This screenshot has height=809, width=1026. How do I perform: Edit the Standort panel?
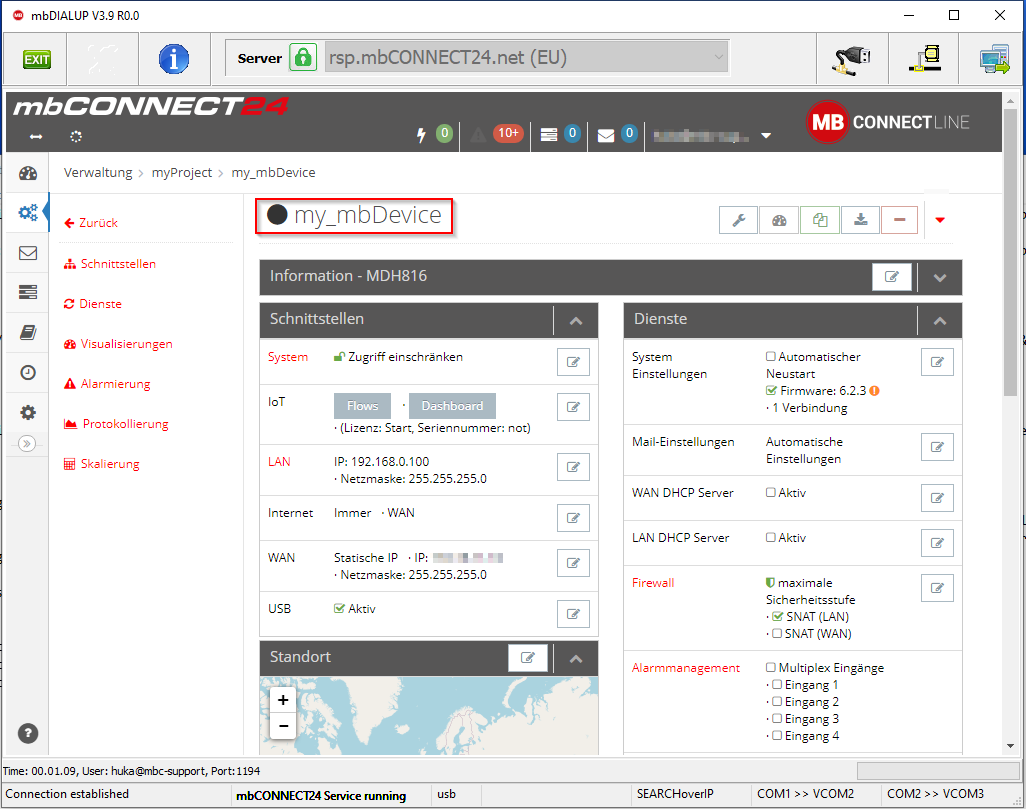tap(527, 658)
